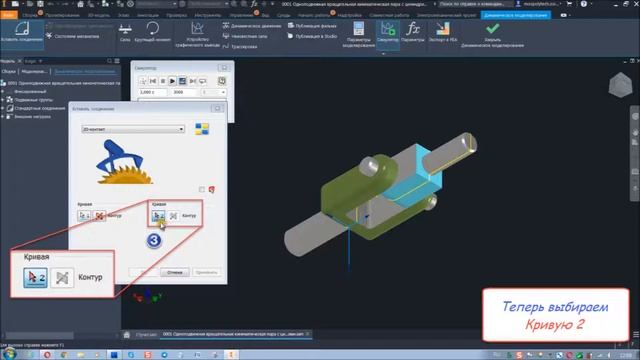This screenshot has width=640, height=360.
Task: Switch to the Collaboration ribbon tab
Action: [389, 15]
